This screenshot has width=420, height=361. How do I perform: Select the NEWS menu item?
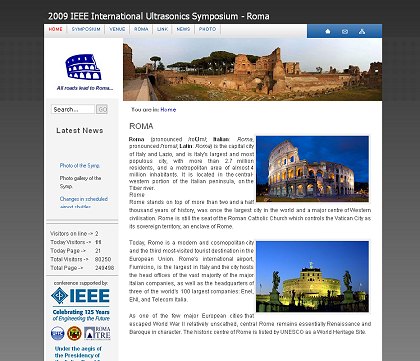coord(183,29)
